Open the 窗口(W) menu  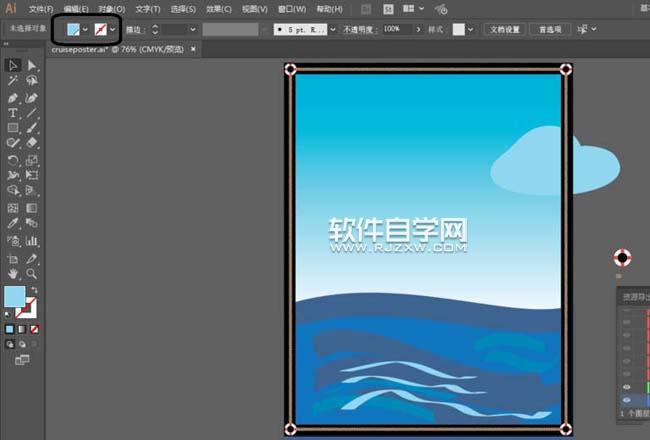click(x=291, y=9)
